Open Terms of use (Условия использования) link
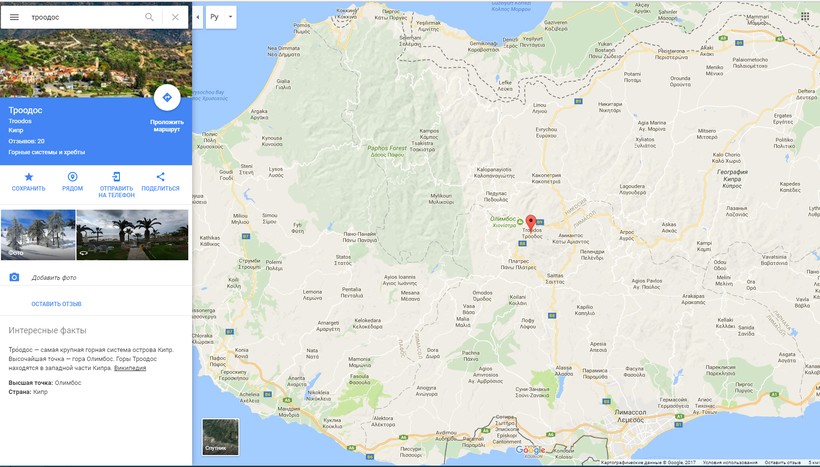Screen dimensions: 820x467 pos(730,462)
